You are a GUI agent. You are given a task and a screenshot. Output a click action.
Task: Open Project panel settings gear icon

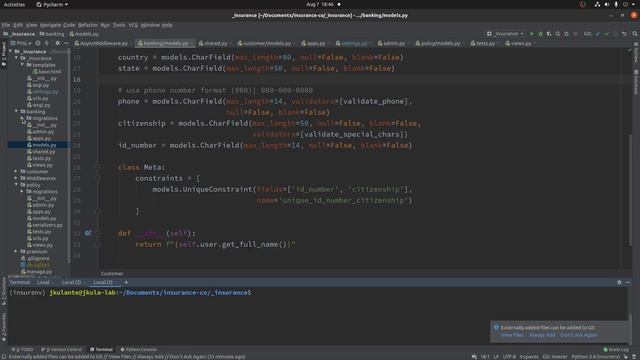(x=58, y=43)
